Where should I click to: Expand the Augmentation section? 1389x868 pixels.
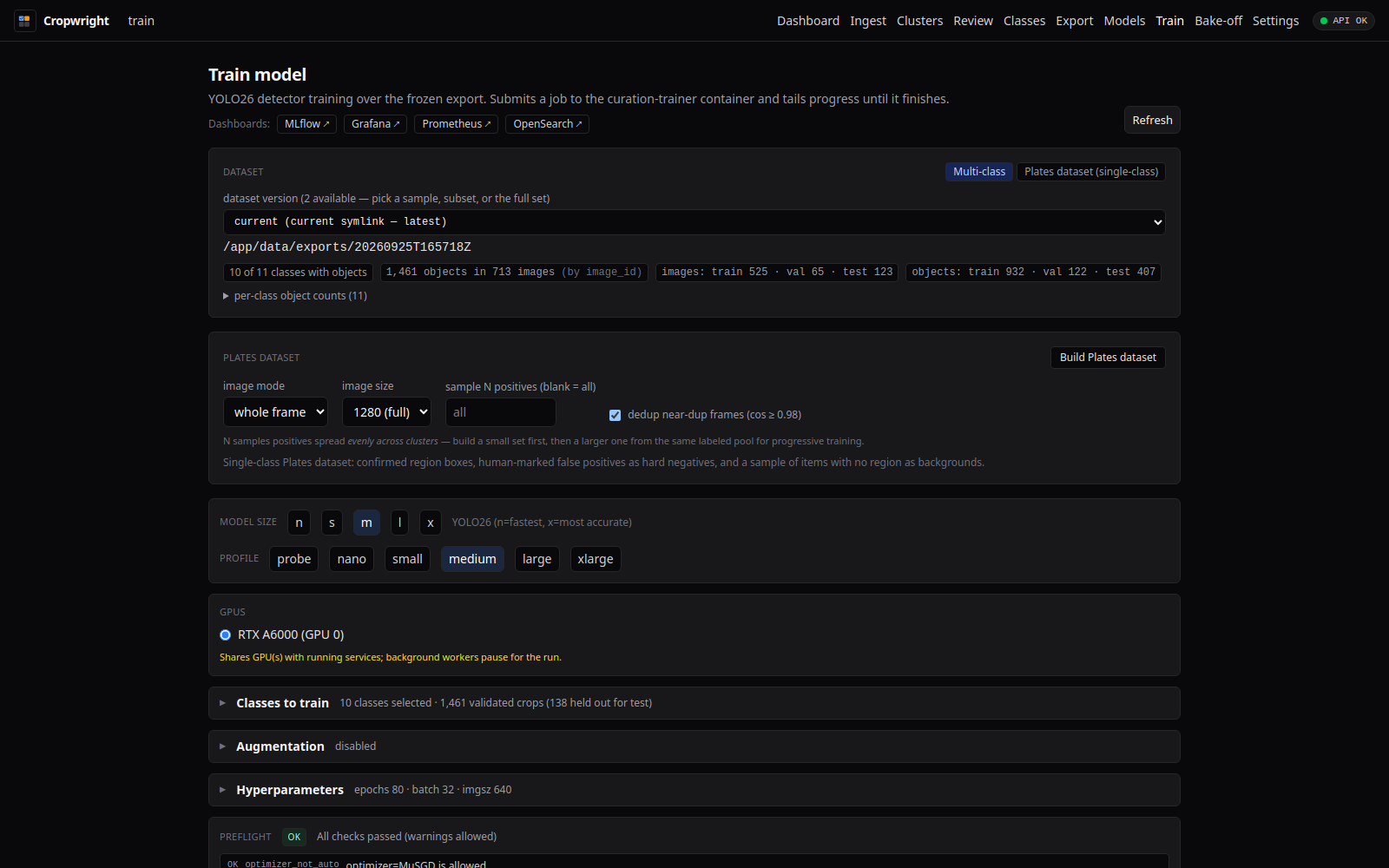(x=694, y=746)
